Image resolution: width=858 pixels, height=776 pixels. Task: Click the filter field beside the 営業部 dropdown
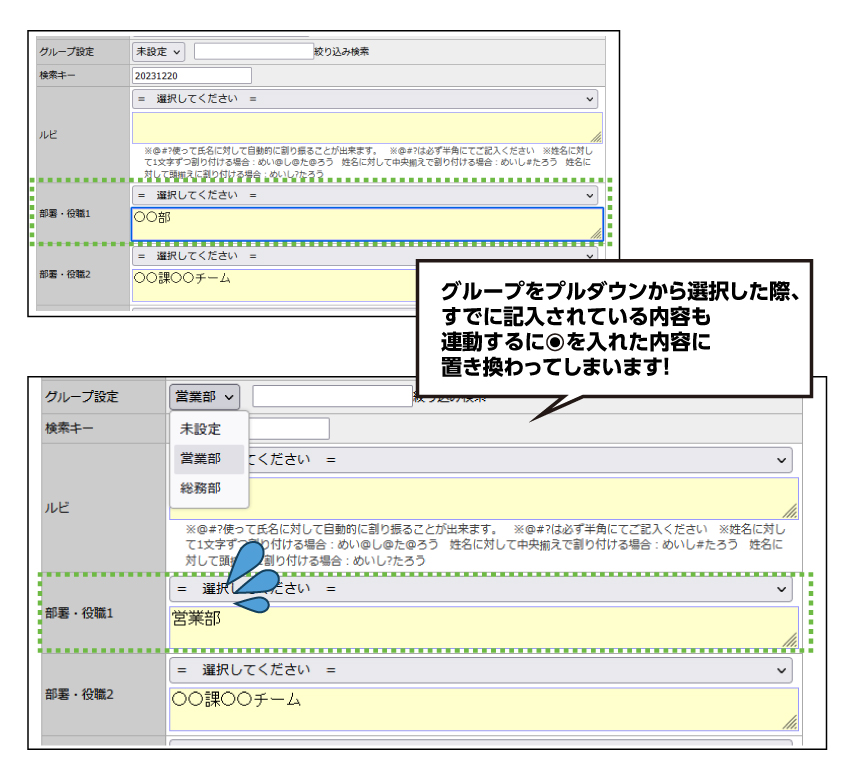tap(332, 397)
